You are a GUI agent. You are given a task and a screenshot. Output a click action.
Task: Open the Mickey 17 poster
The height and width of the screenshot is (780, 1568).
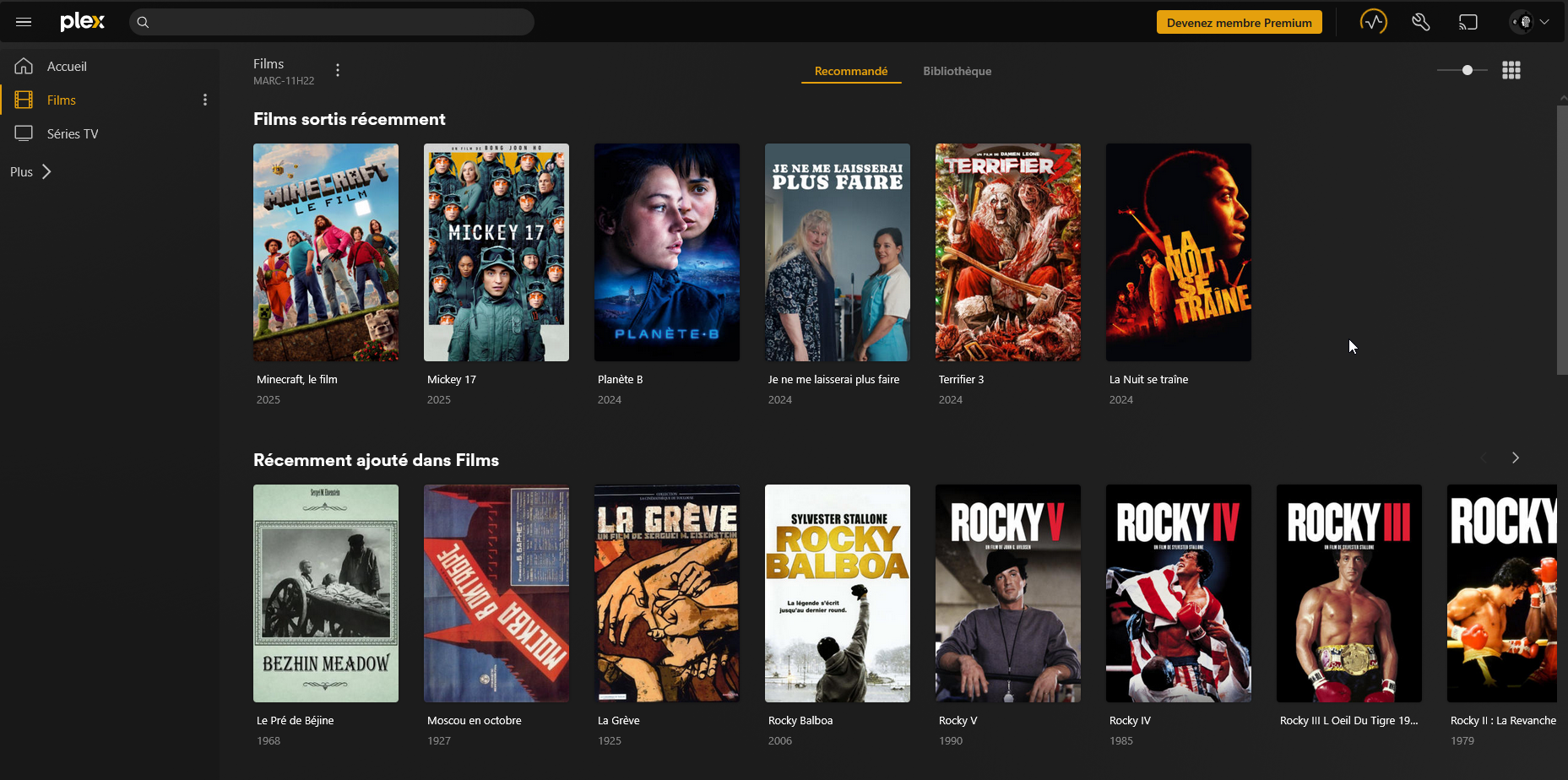point(496,252)
